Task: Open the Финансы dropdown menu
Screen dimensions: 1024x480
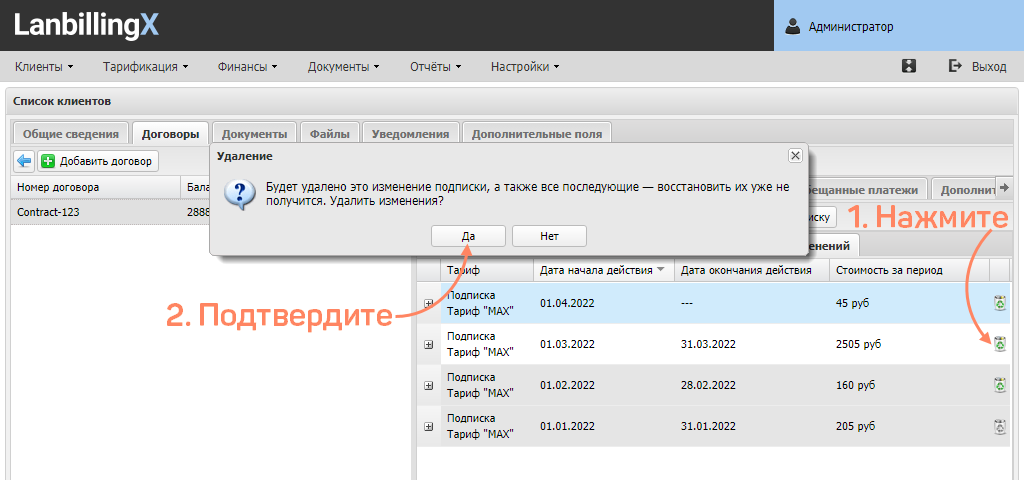Action: (248, 67)
